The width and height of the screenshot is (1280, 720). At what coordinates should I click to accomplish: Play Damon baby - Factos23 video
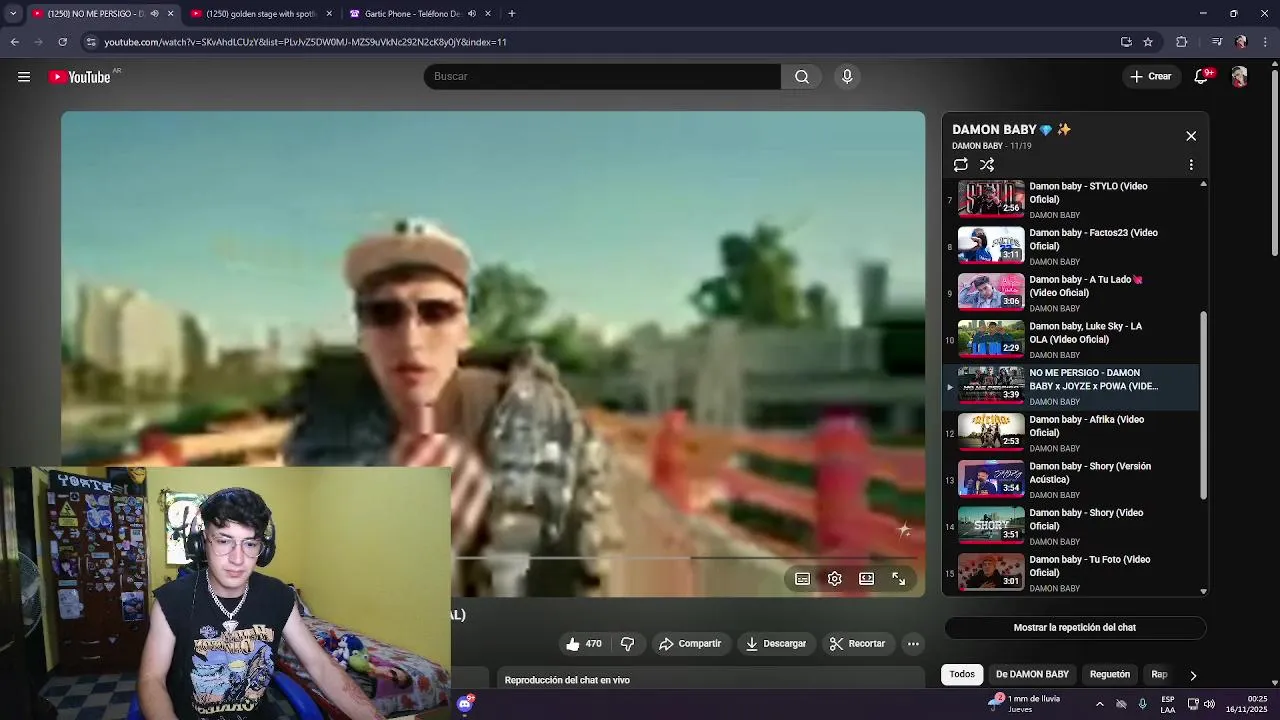tap(1071, 246)
